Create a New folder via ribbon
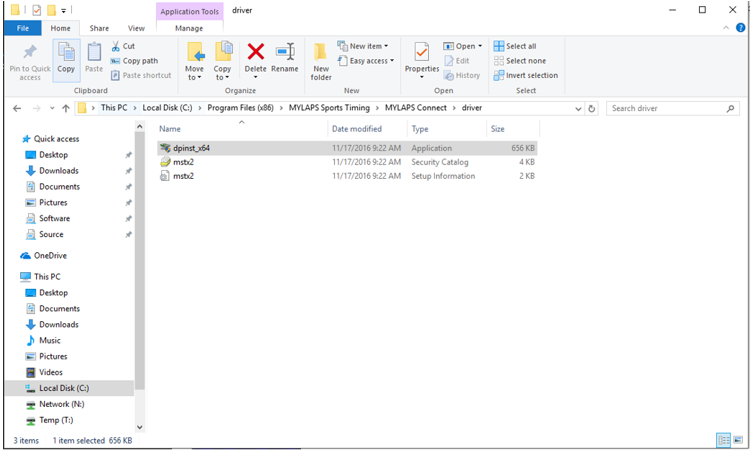 pyautogui.click(x=321, y=60)
